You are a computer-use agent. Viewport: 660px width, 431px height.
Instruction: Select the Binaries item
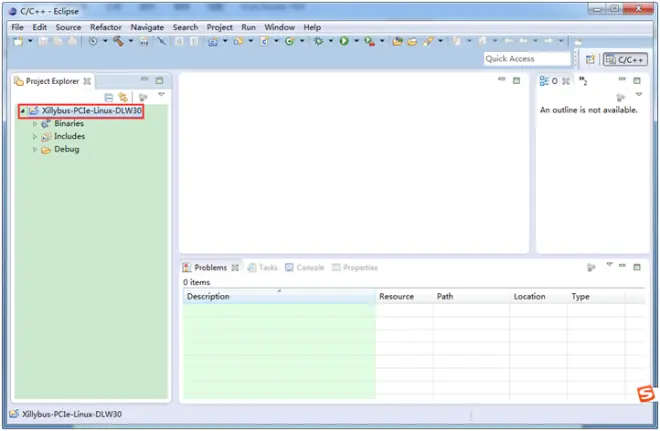69,124
